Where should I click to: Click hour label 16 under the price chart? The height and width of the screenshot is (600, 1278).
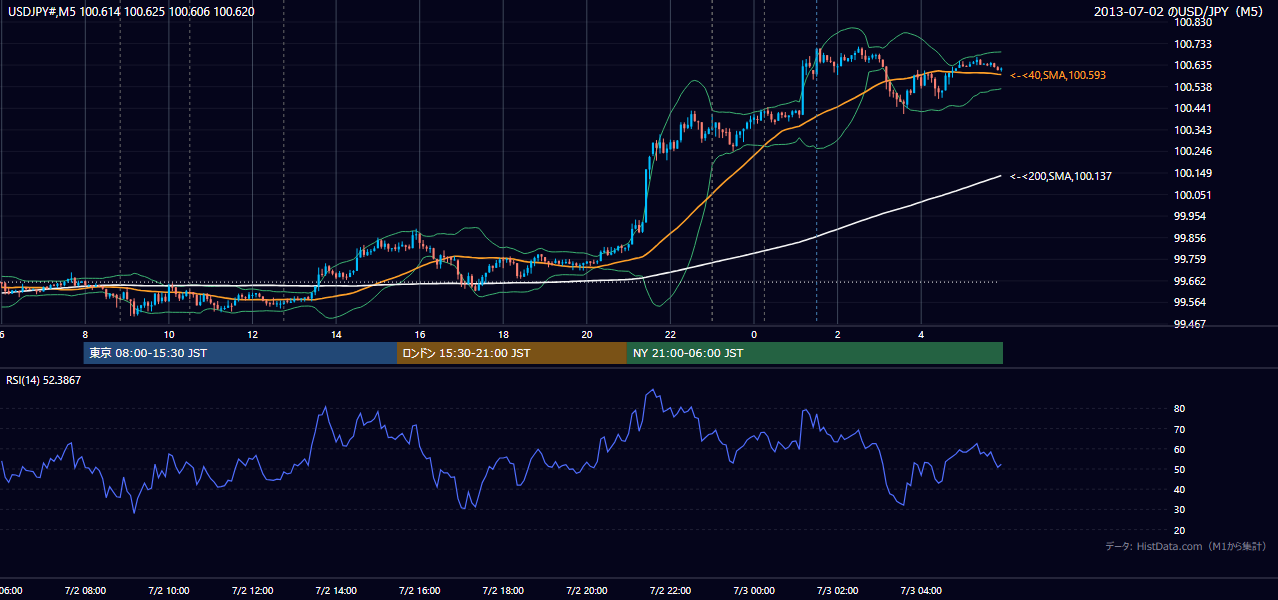(x=420, y=335)
